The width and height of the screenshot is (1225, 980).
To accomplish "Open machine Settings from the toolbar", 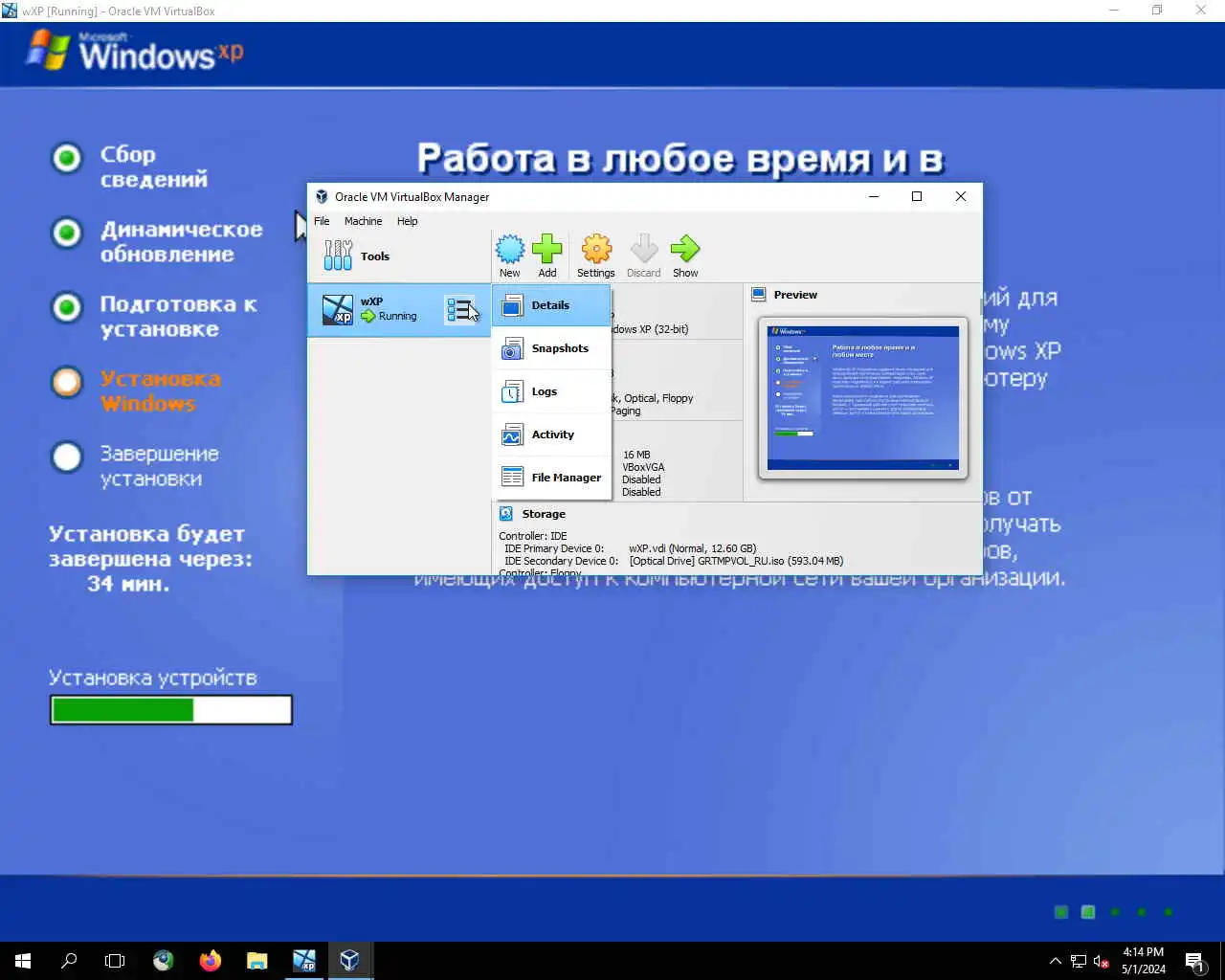I will tap(595, 256).
